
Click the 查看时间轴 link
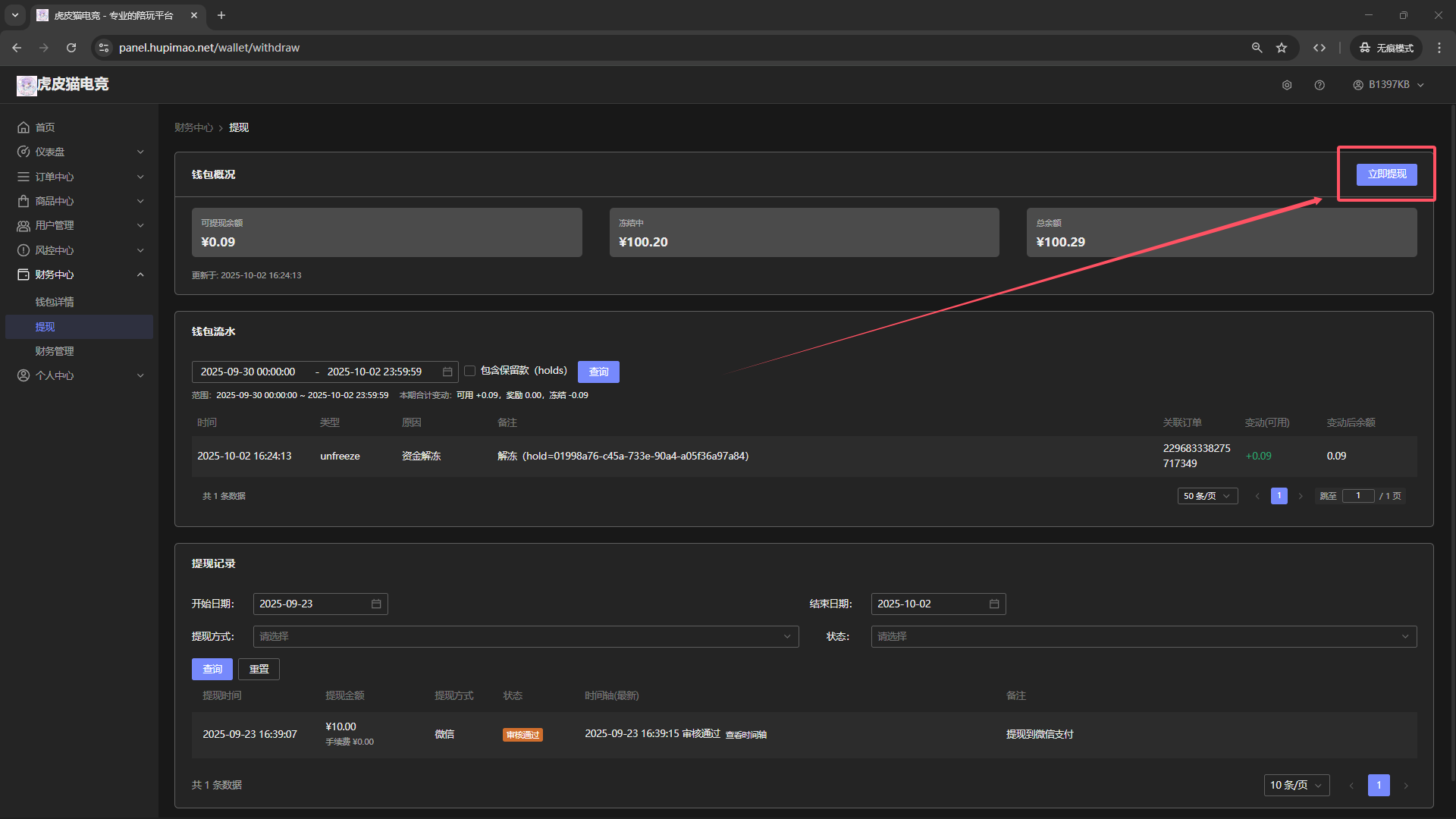pos(745,735)
